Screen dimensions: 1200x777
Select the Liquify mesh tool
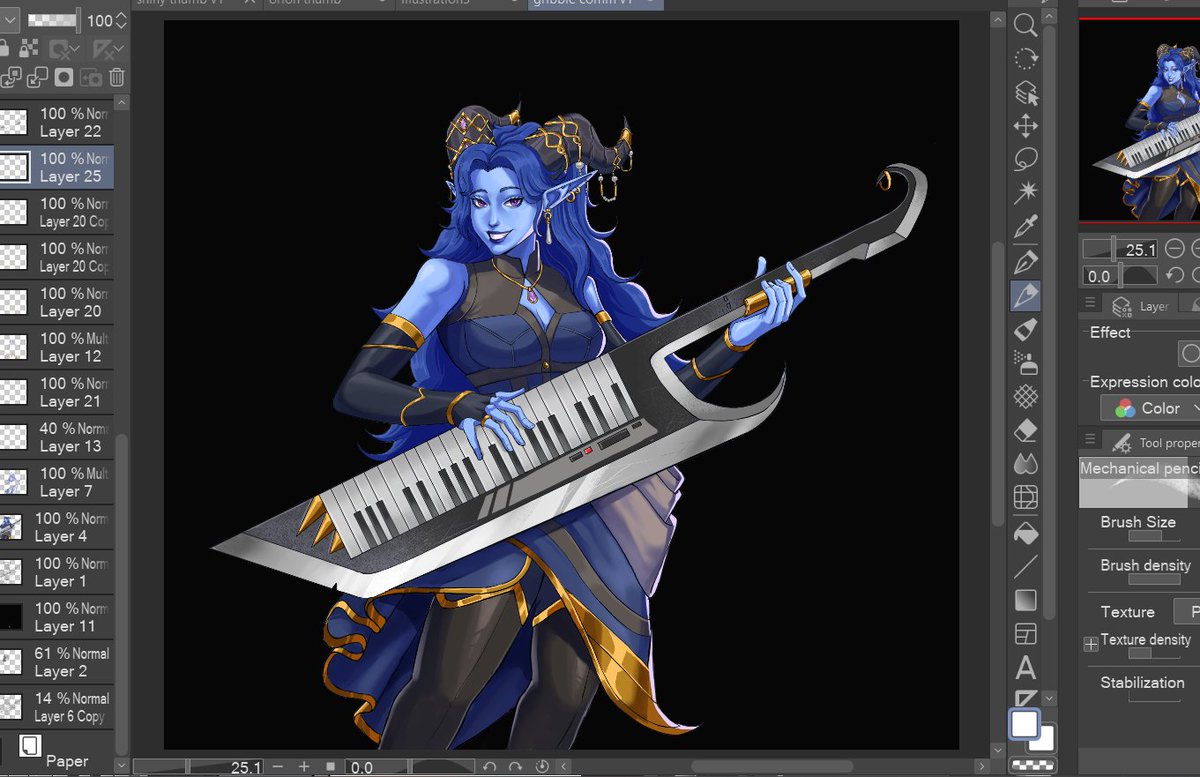1025,497
